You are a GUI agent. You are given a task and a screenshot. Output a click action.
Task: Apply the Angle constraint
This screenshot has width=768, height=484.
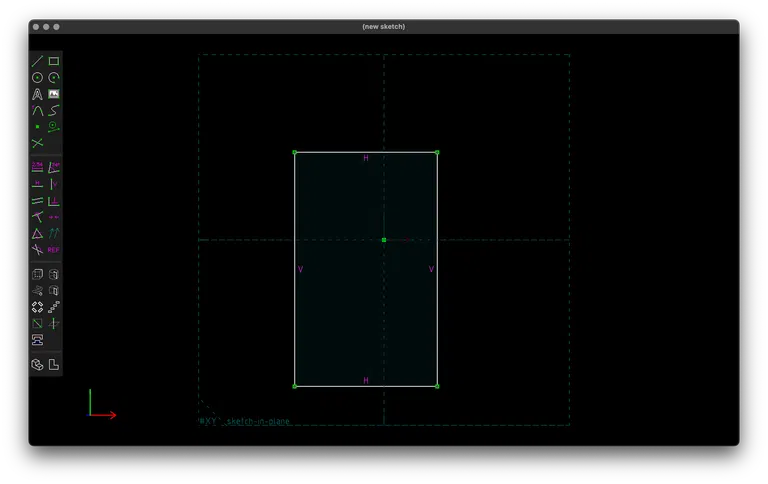[54, 168]
